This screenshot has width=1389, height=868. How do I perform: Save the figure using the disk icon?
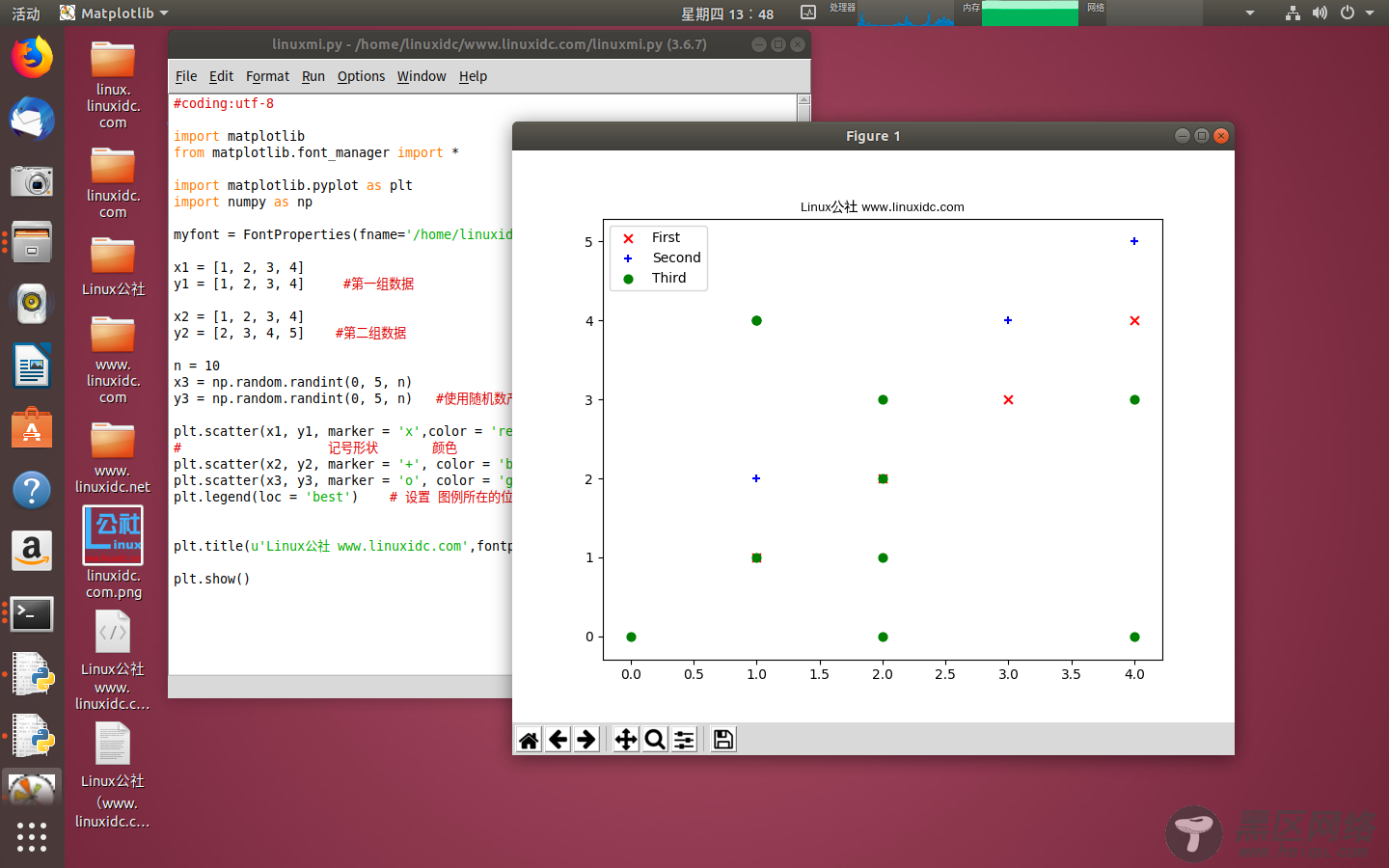[x=723, y=740]
